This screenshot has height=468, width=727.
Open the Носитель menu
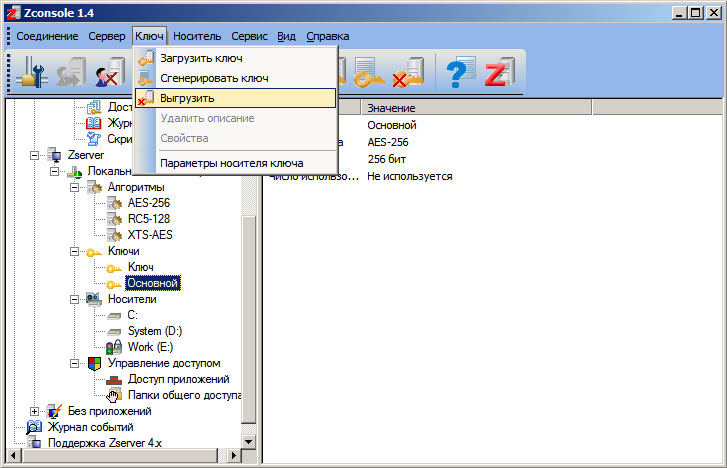coord(197,36)
